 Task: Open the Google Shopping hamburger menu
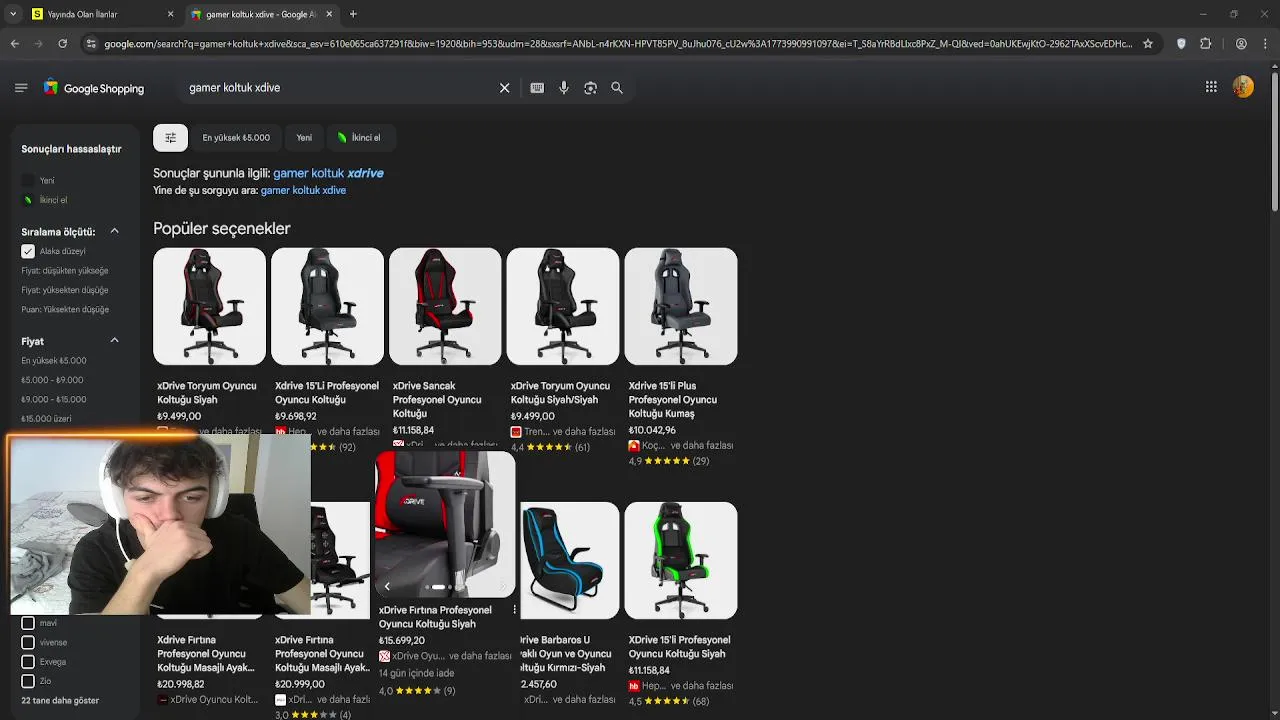click(21, 88)
